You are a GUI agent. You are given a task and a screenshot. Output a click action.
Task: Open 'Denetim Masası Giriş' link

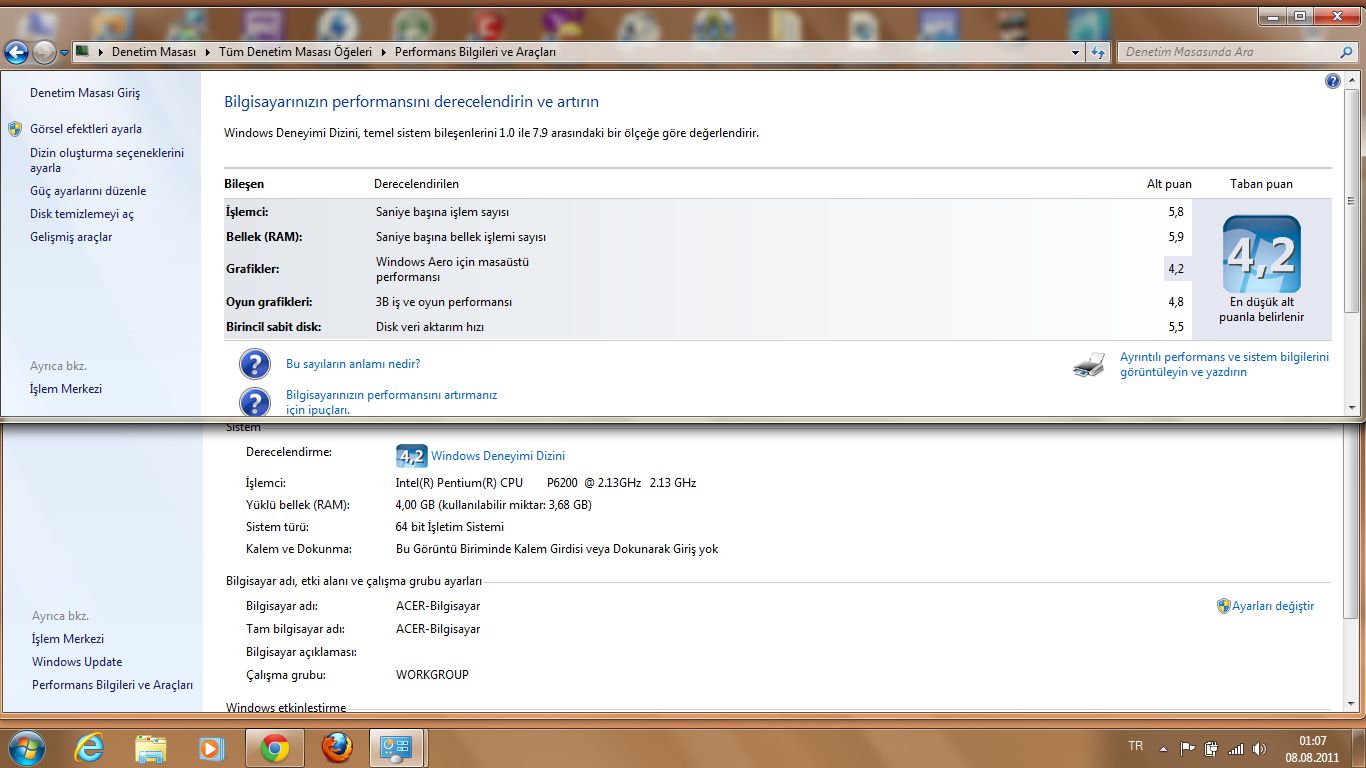click(85, 93)
